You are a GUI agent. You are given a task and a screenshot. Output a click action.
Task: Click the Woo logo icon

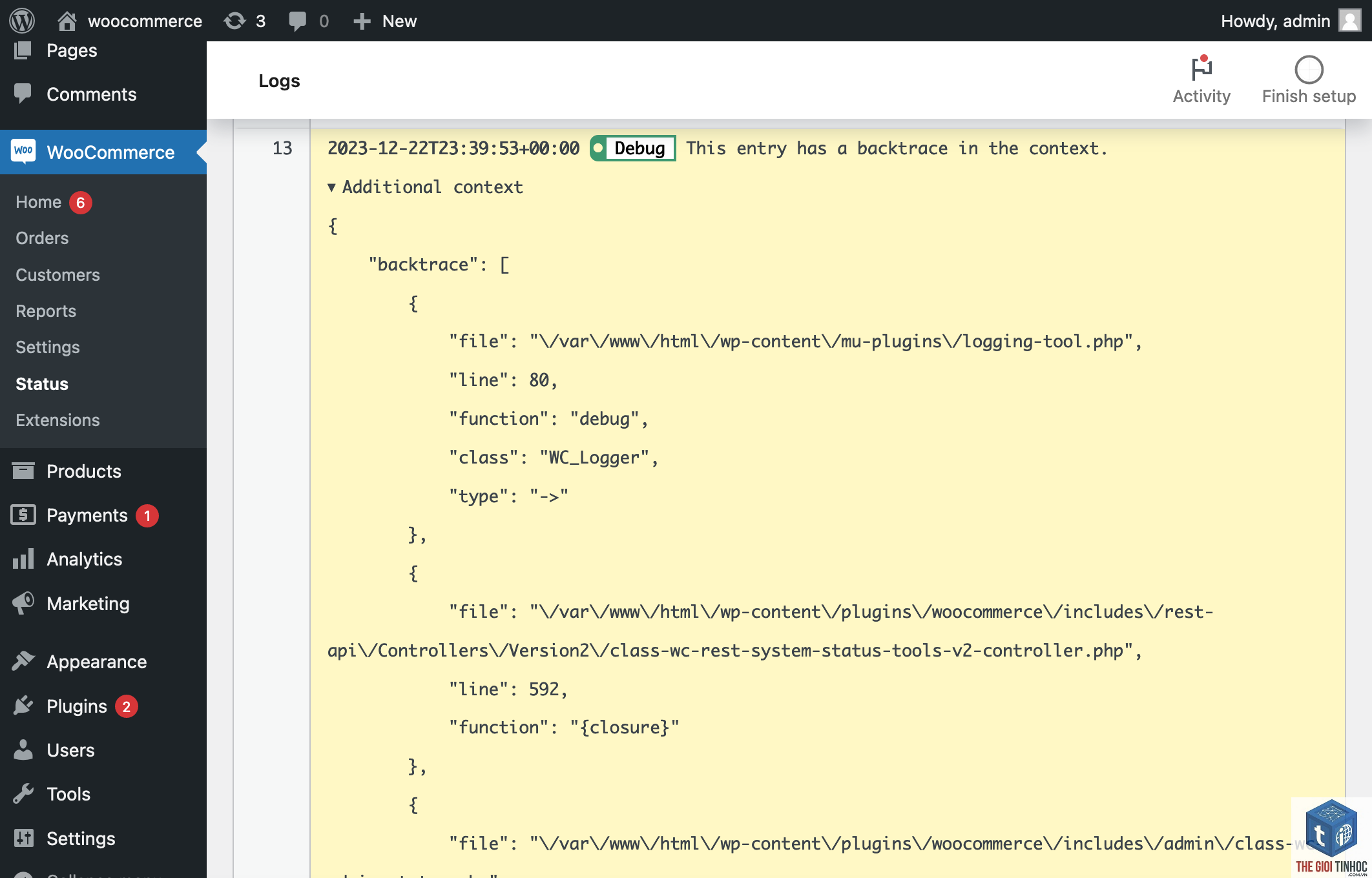(x=23, y=152)
